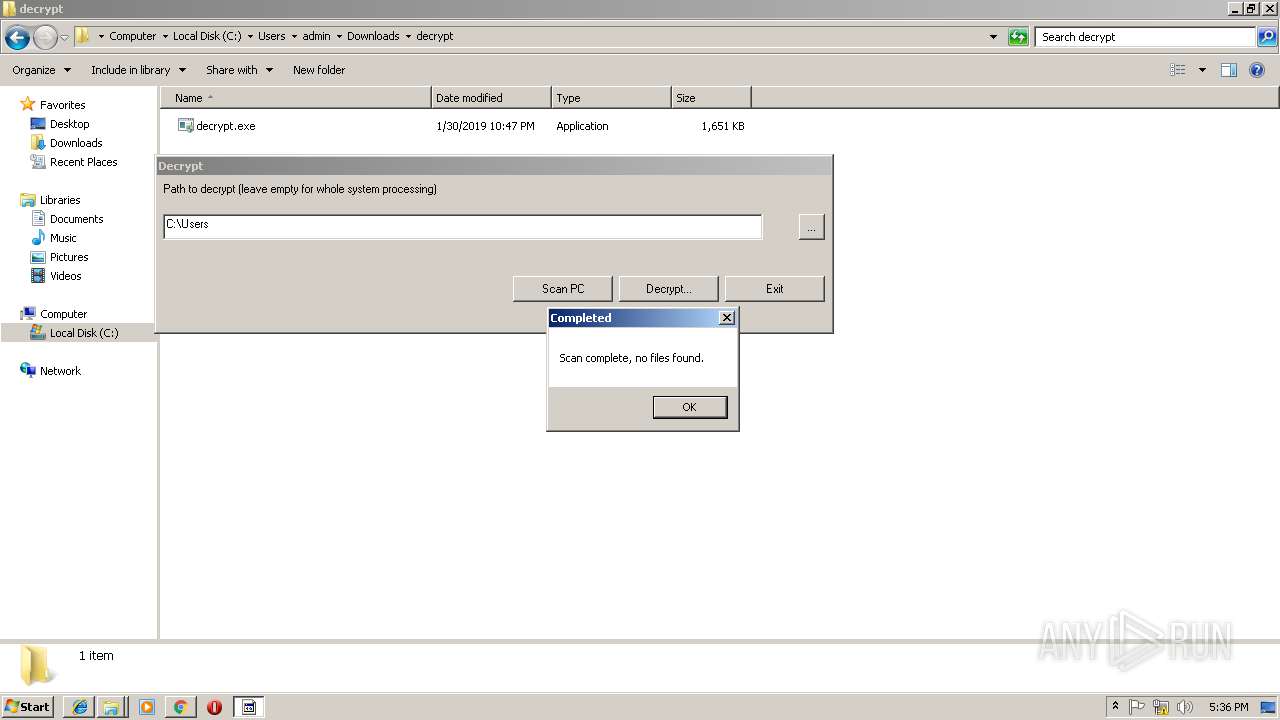The image size is (1280, 720).
Task: Open the Videos library
Action: (x=65, y=276)
